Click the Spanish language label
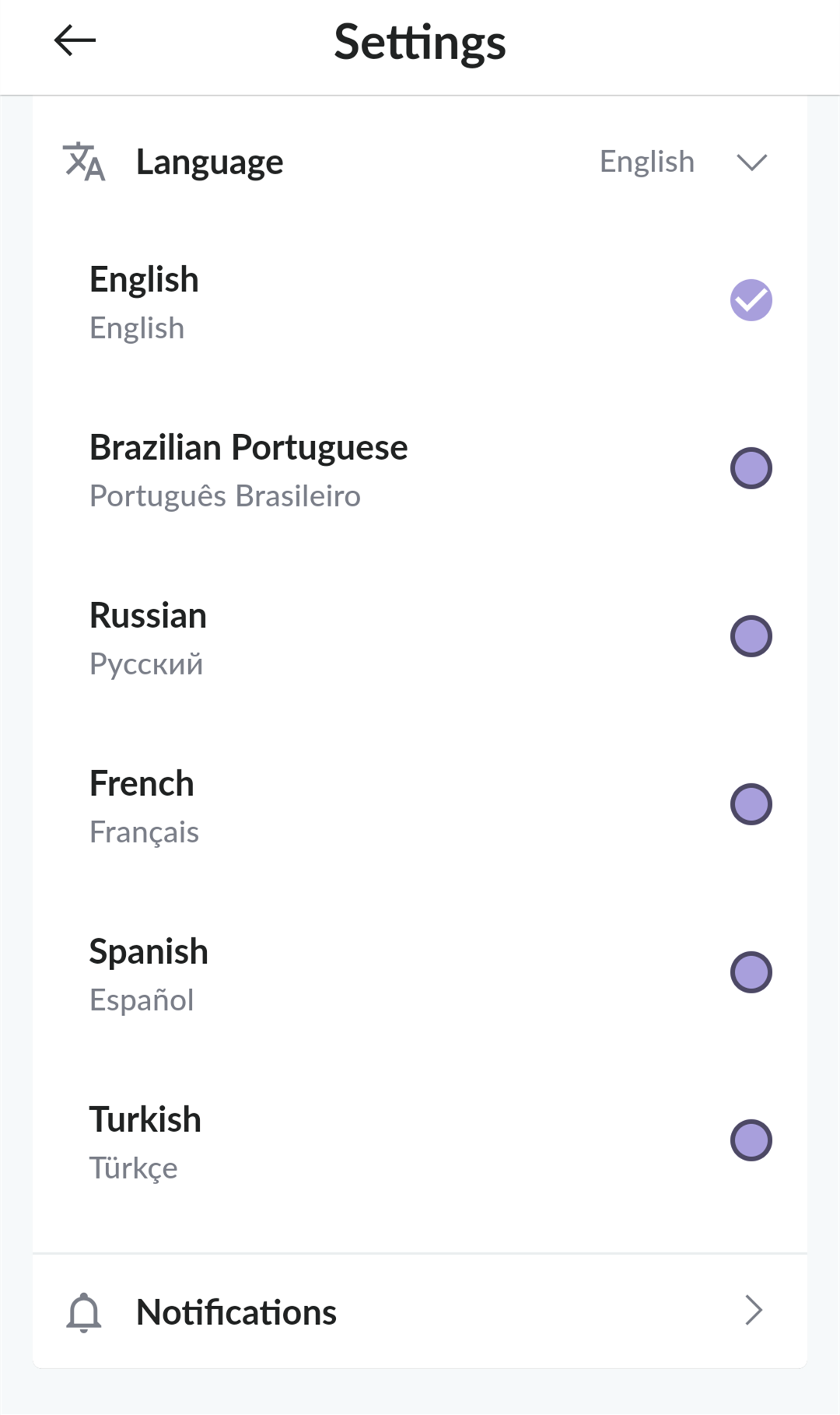 click(x=149, y=951)
